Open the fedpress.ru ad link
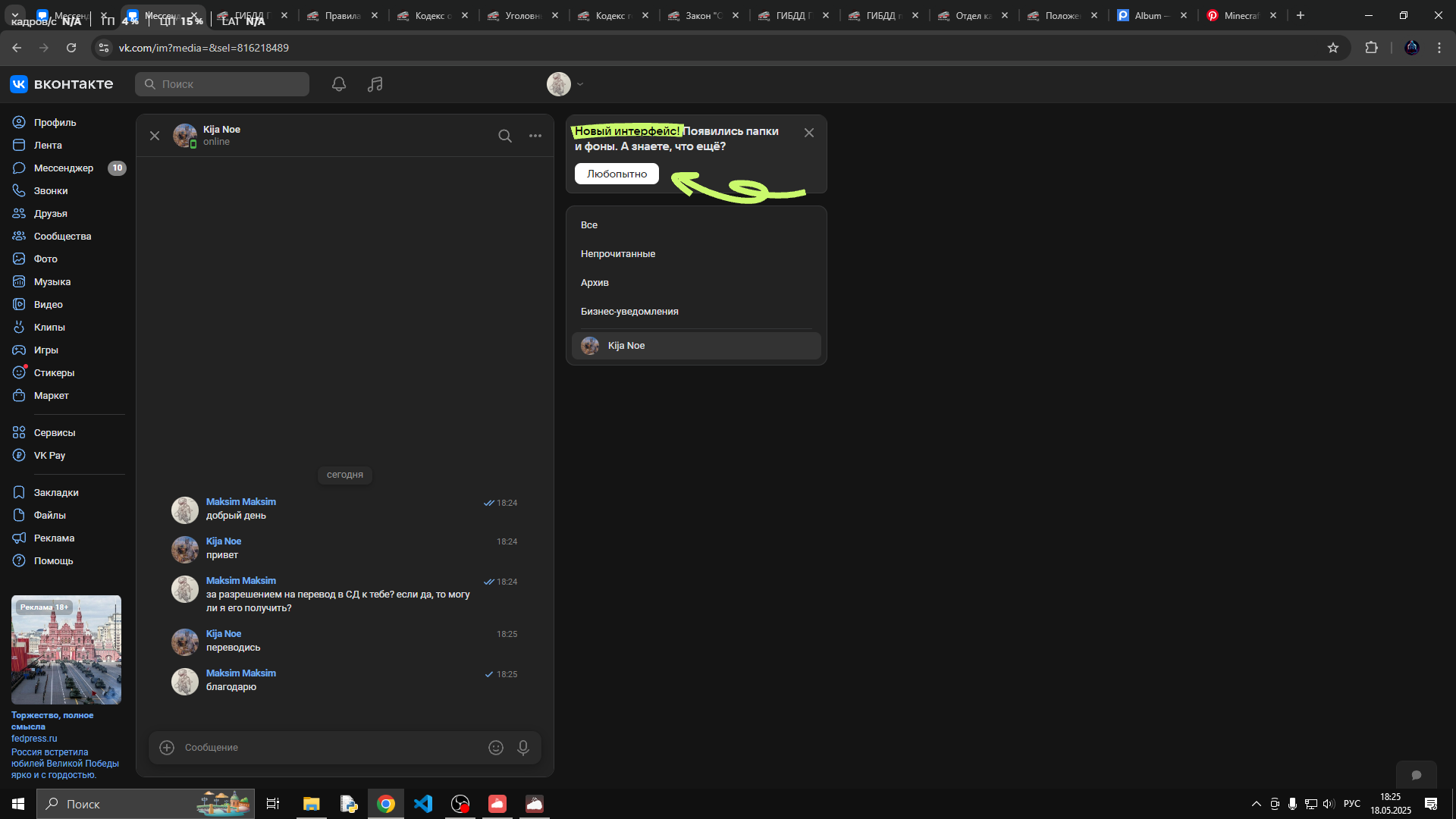1456x819 pixels. pyautogui.click(x=34, y=739)
